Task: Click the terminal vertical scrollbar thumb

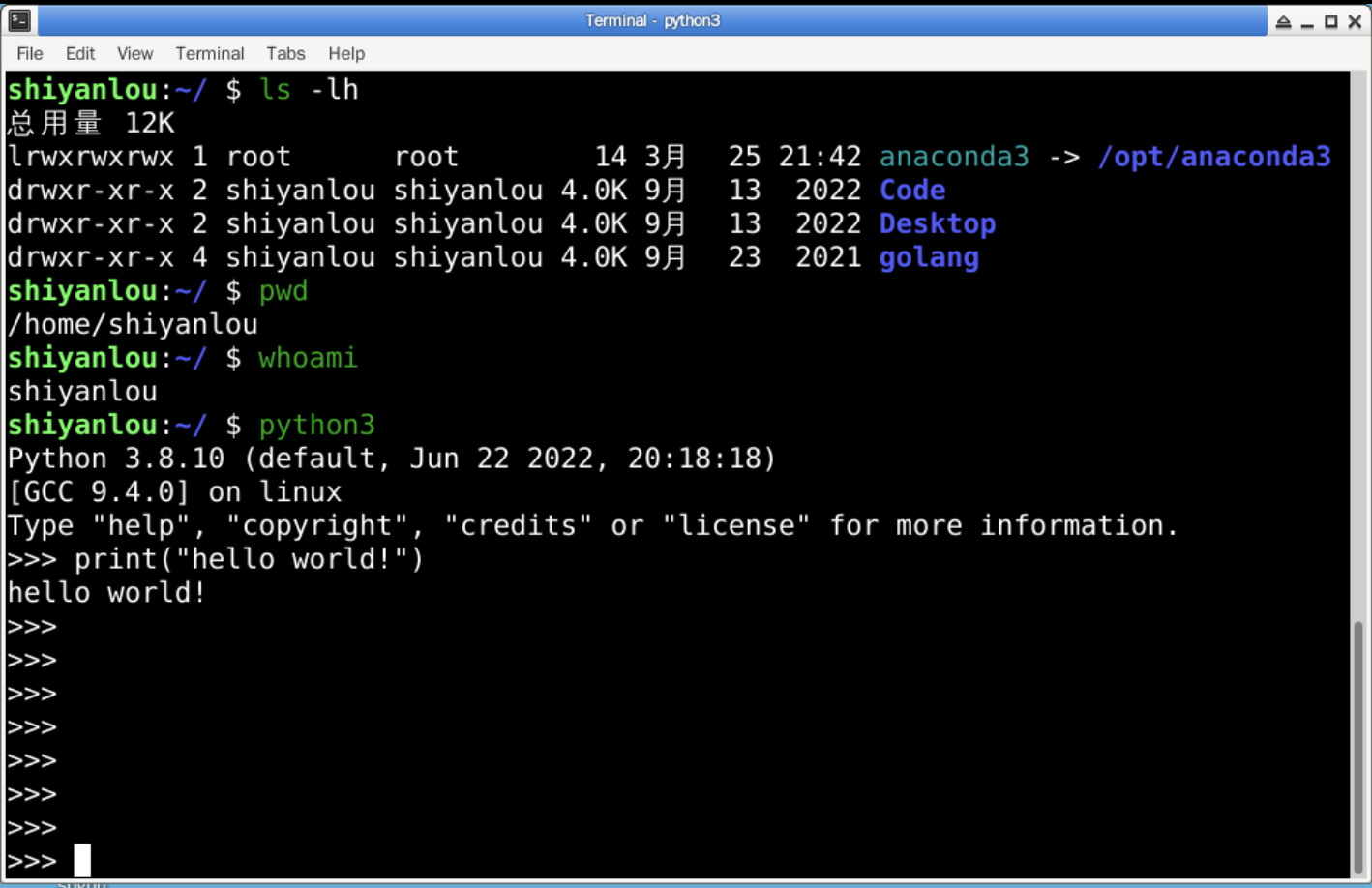Action: coord(1358,748)
